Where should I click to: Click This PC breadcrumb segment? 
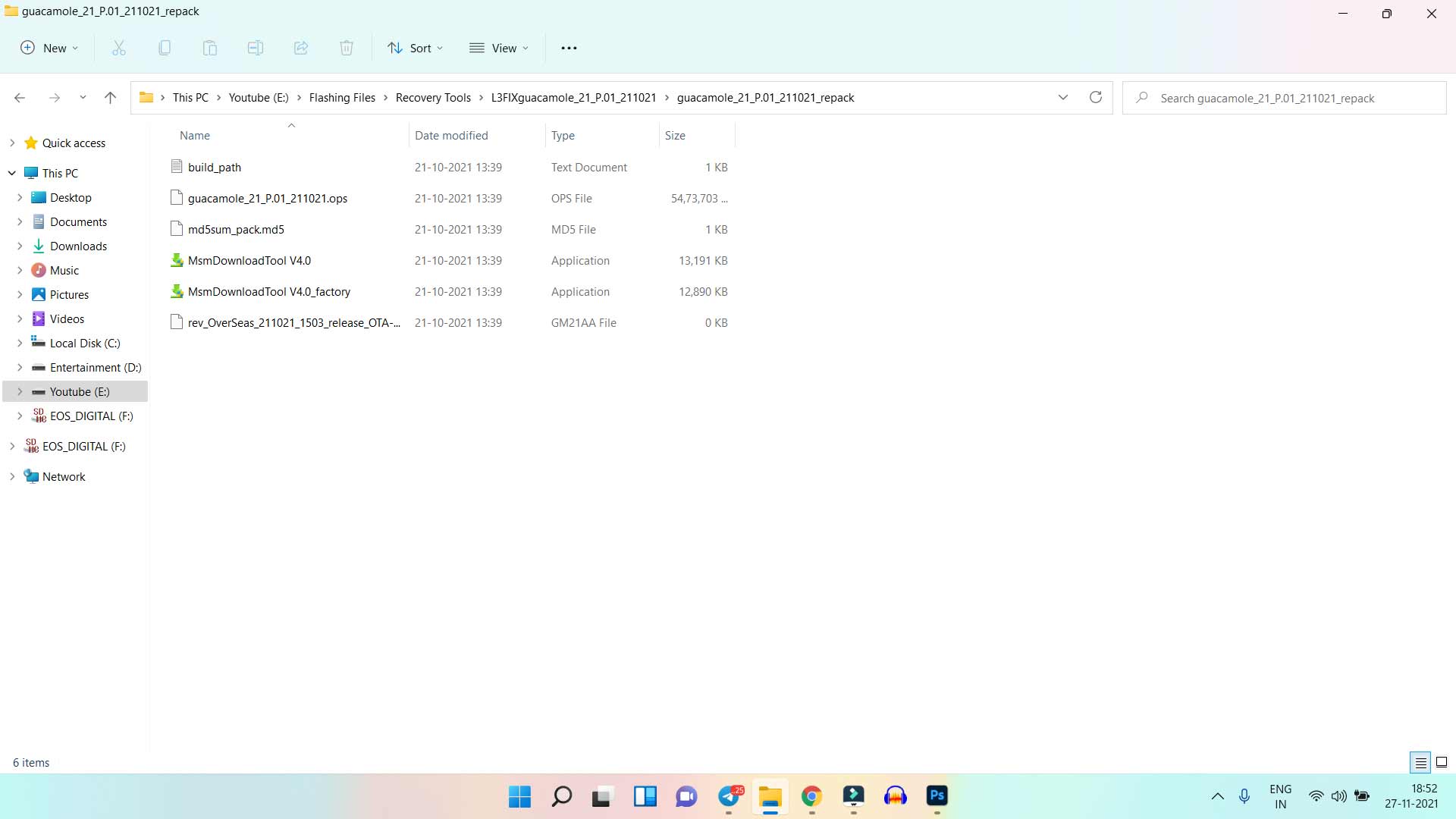coord(190,97)
